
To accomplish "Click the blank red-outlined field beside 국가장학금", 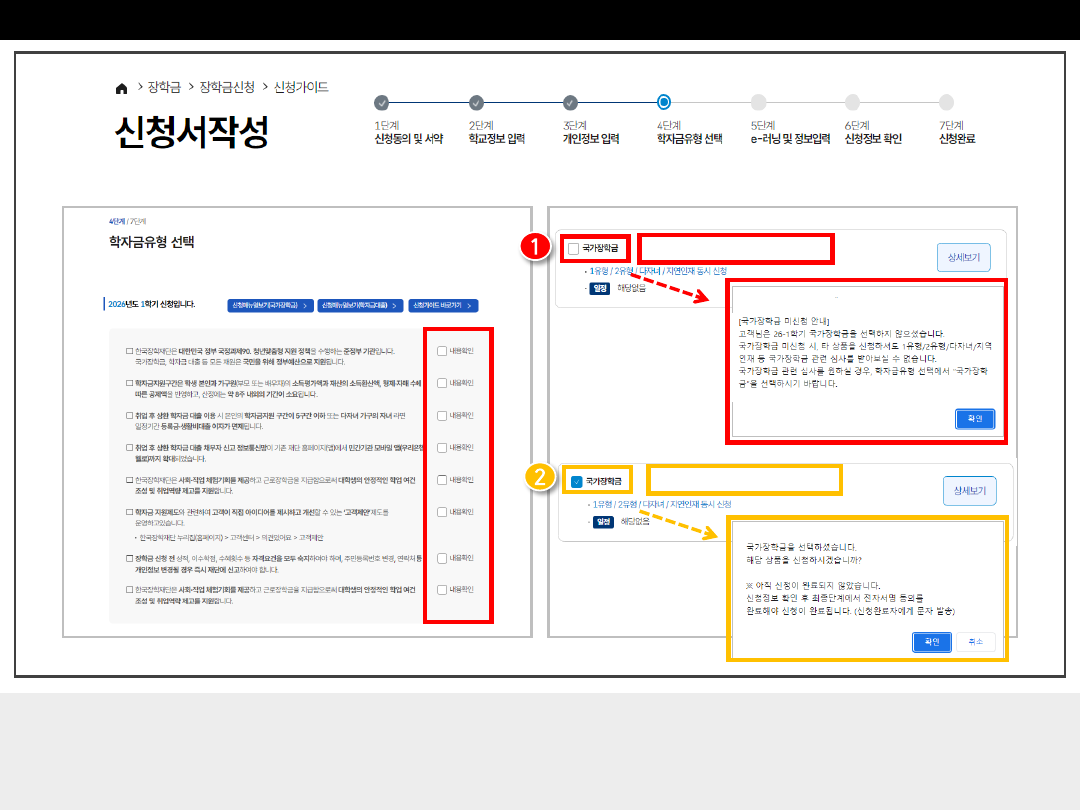I will (734, 248).
